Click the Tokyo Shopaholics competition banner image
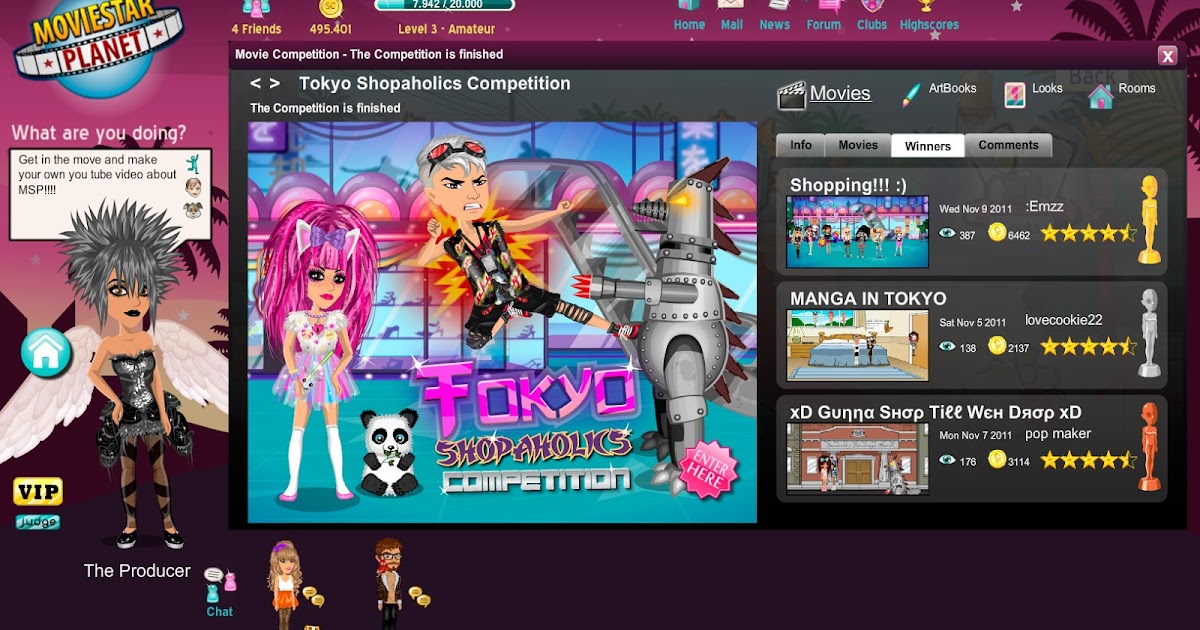The image size is (1200, 630). (x=502, y=322)
